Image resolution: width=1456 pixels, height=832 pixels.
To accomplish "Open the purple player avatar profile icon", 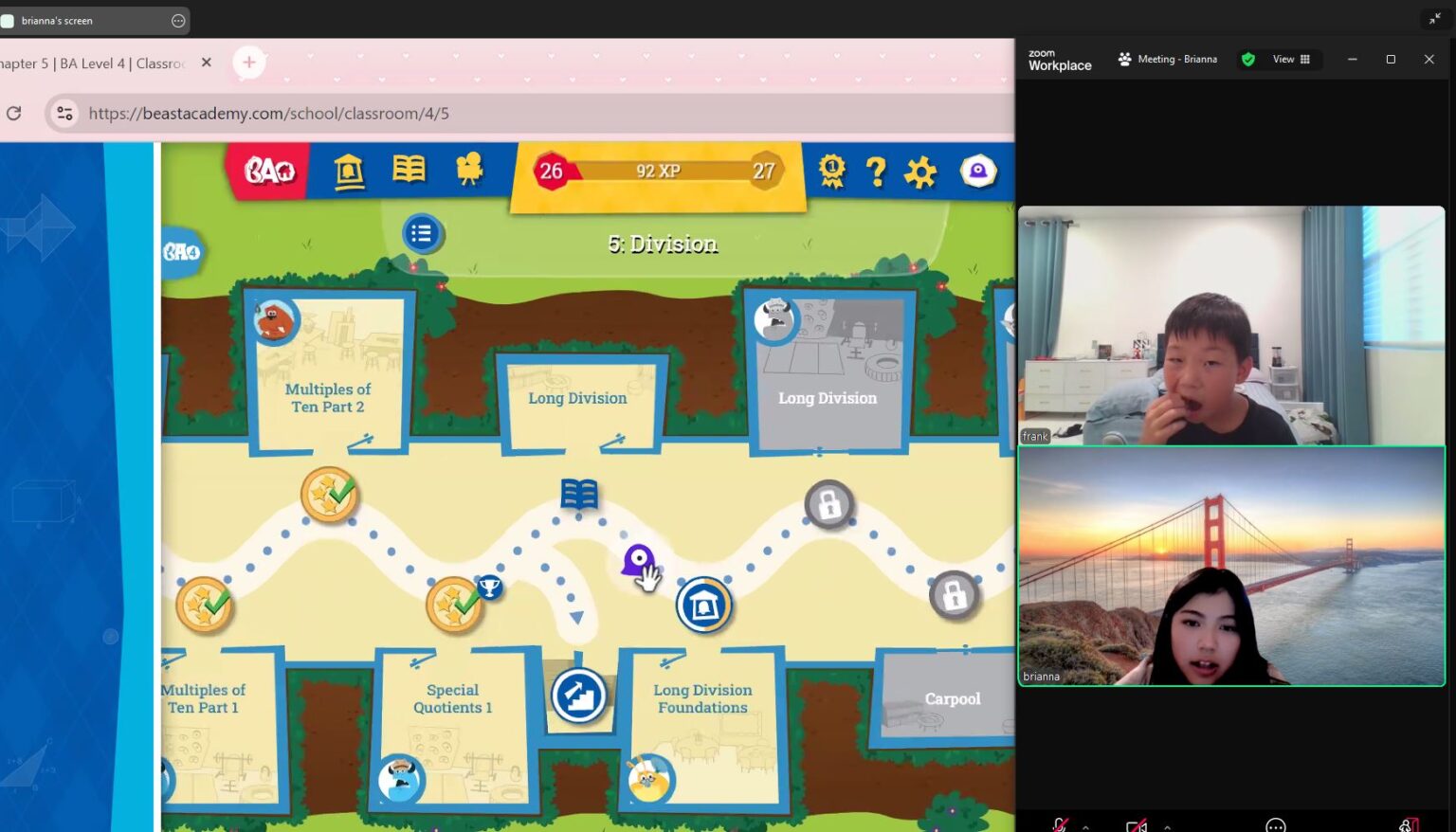I will (978, 172).
